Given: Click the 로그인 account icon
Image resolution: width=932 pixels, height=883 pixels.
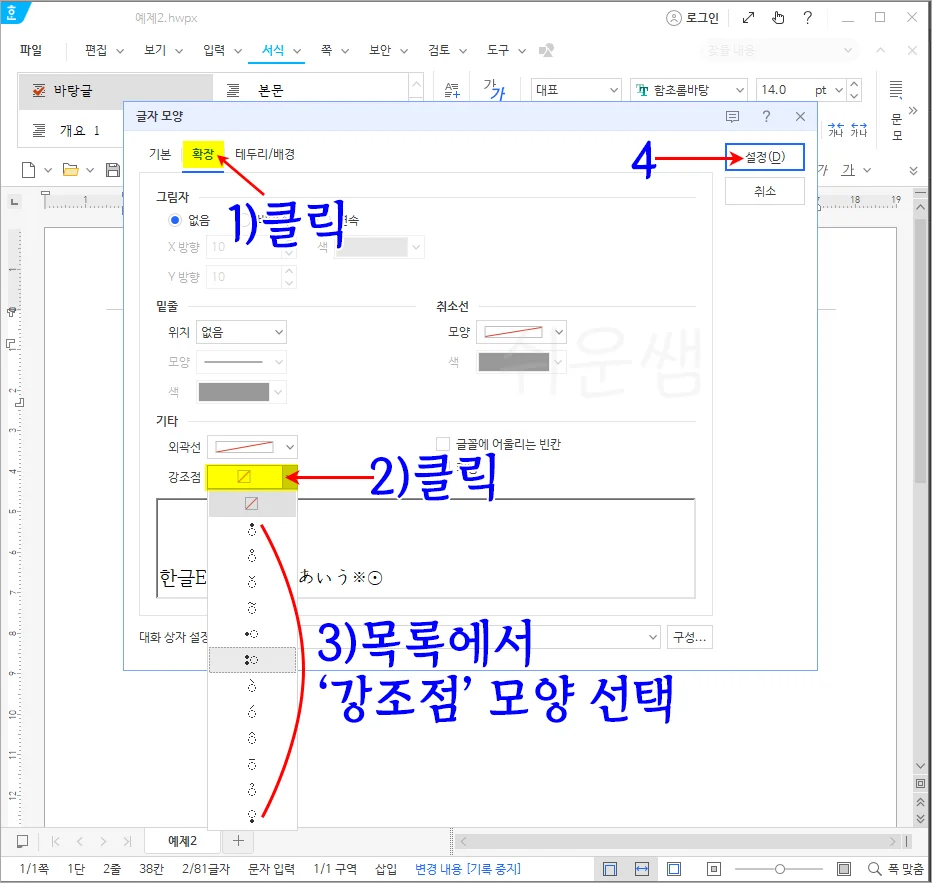Looking at the screenshot, I should coord(676,17).
